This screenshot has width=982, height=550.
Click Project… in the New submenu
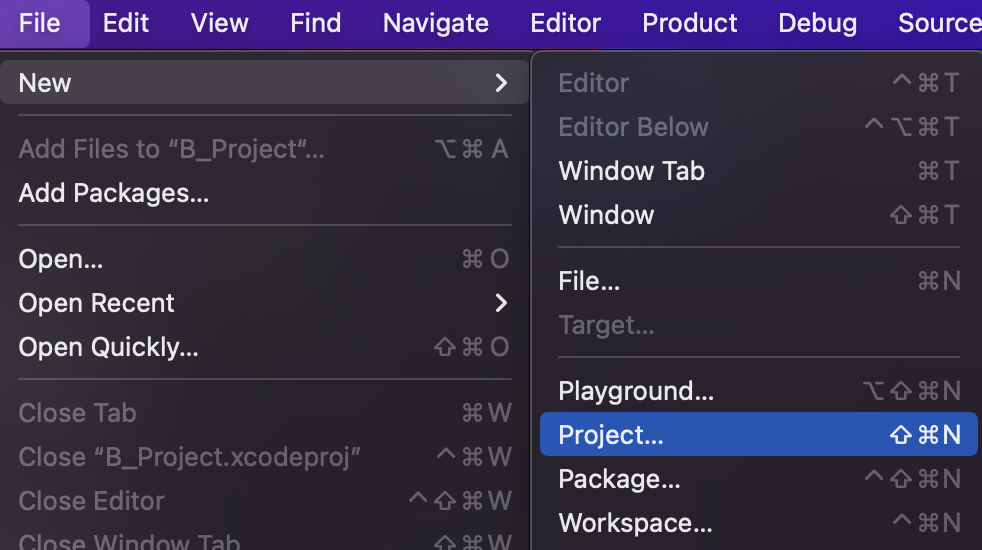[611, 435]
